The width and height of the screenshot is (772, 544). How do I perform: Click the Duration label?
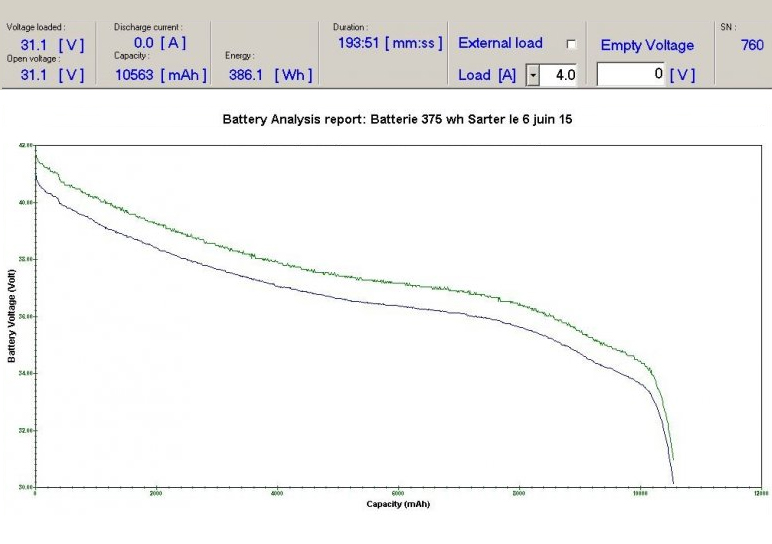pos(350,27)
